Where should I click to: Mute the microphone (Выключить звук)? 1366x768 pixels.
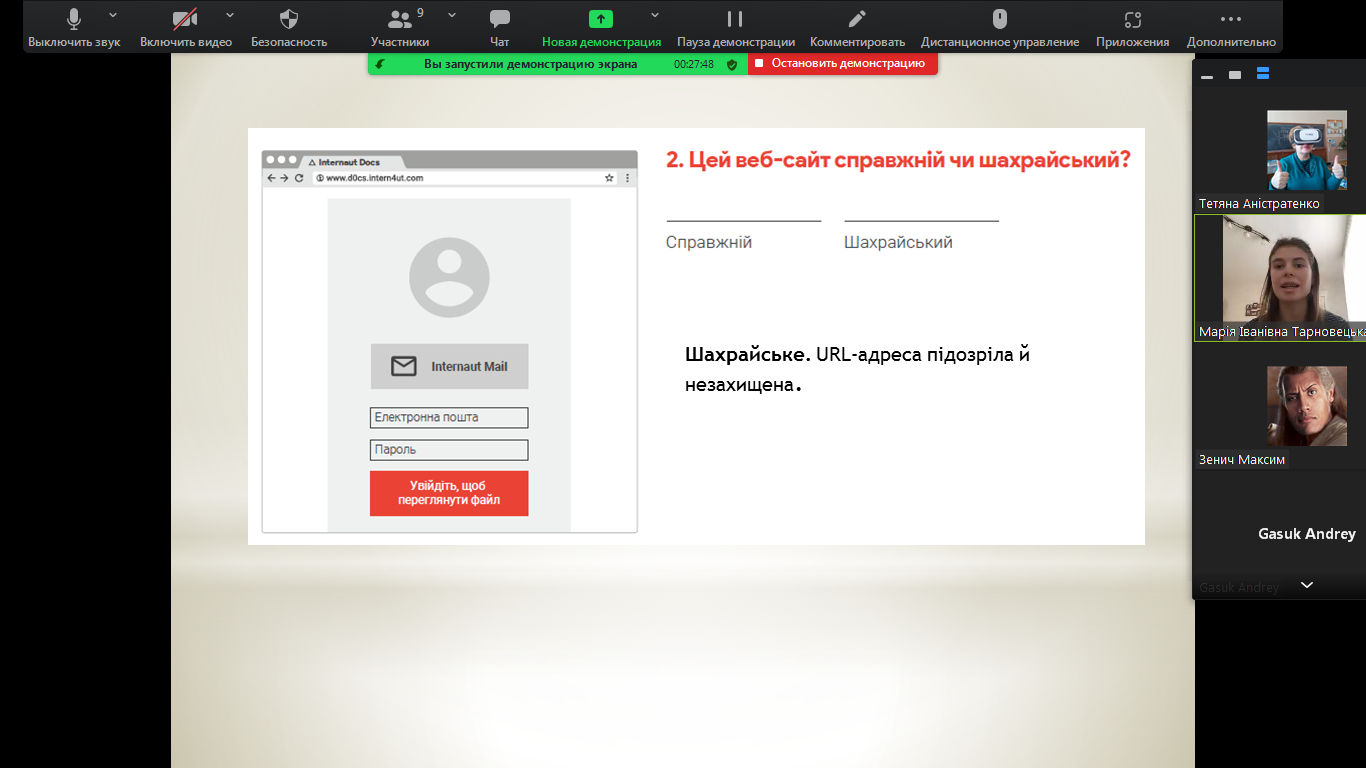tap(74, 27)
